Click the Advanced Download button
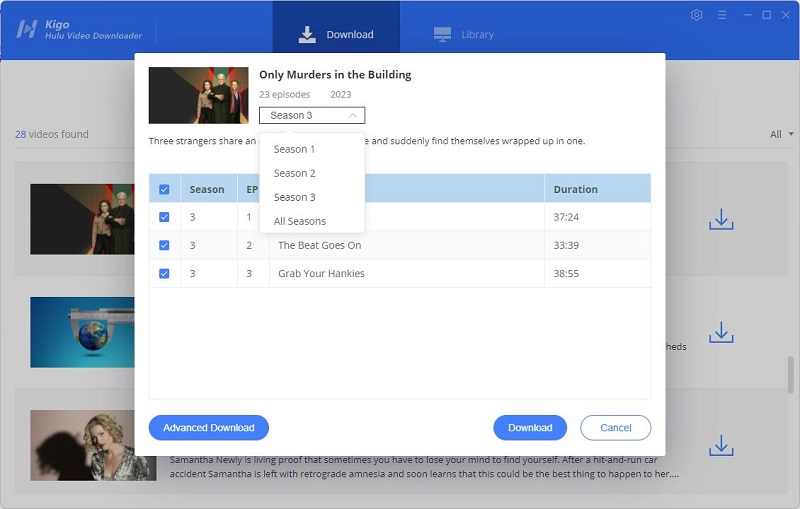The height and width of the screenshot is (509, 800). pos(209,427)
